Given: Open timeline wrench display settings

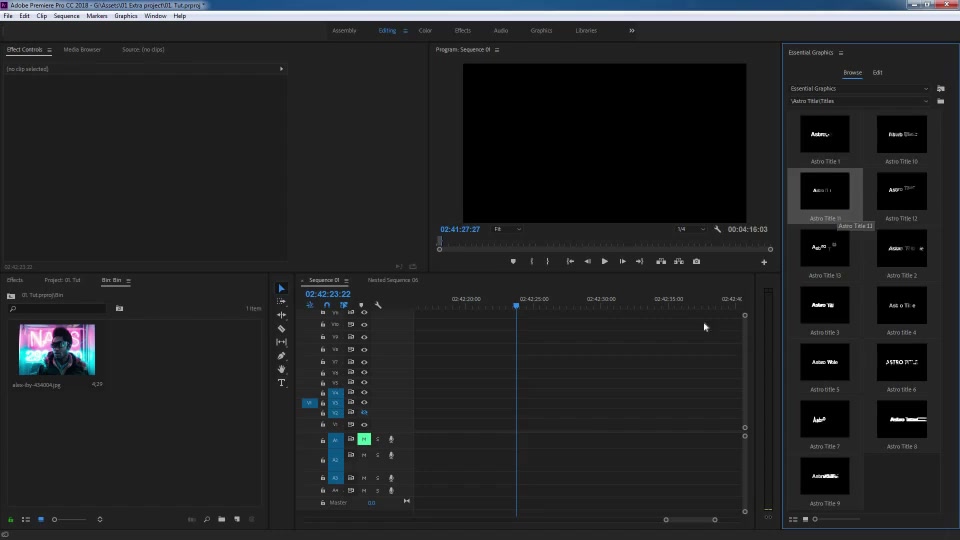Looking at the screenshot, I should 378,305.
